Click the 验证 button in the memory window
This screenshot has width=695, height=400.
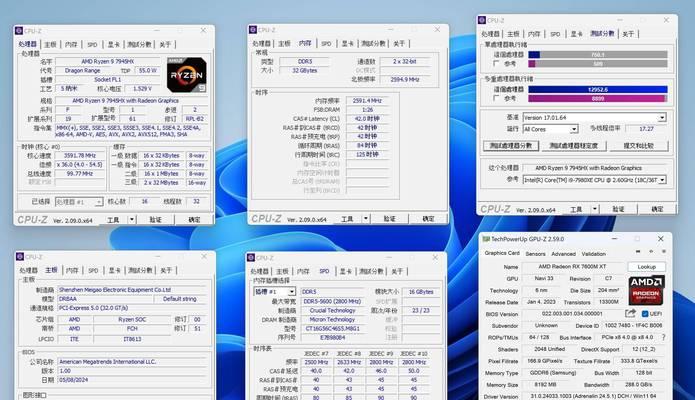[389, 219]
